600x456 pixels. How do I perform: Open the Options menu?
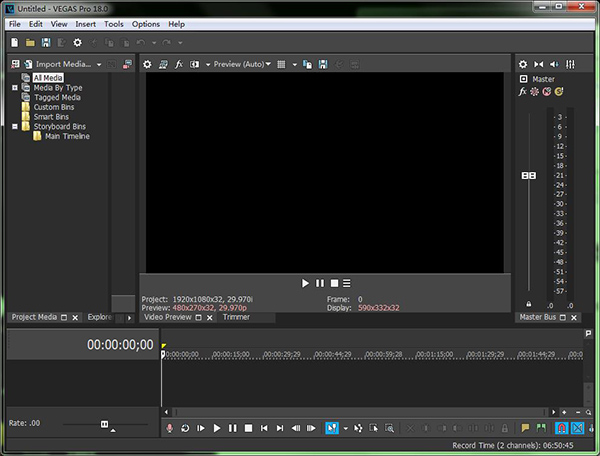pyautogui.click(x=146, y=24)
